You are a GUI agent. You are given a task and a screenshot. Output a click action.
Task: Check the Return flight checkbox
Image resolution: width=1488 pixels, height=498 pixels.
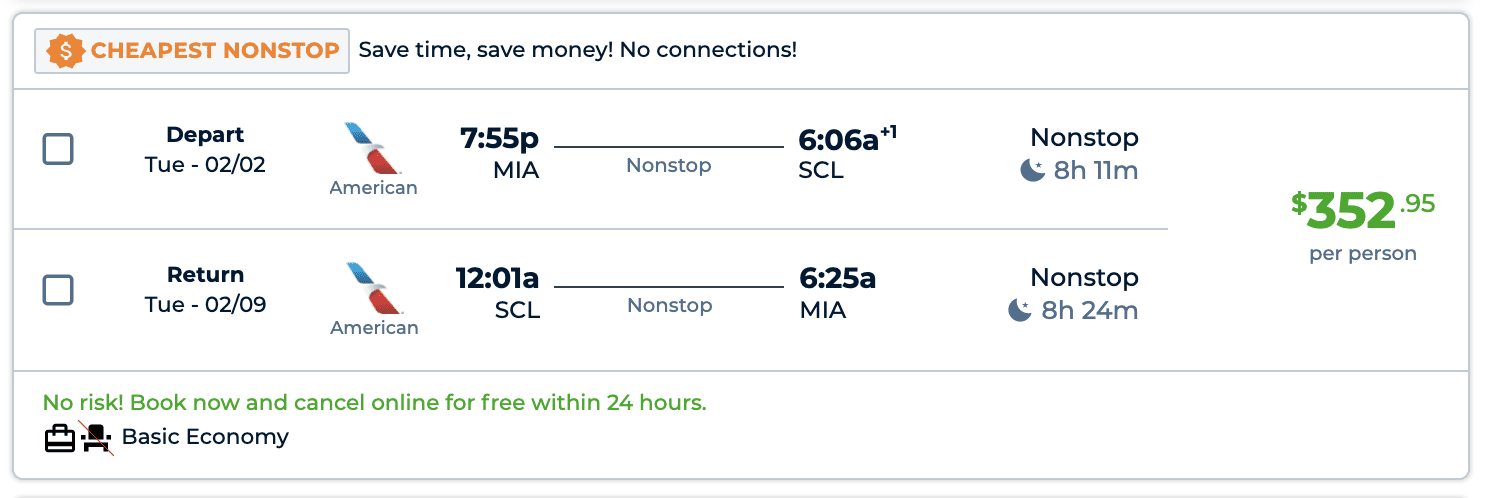pos(58,290)
